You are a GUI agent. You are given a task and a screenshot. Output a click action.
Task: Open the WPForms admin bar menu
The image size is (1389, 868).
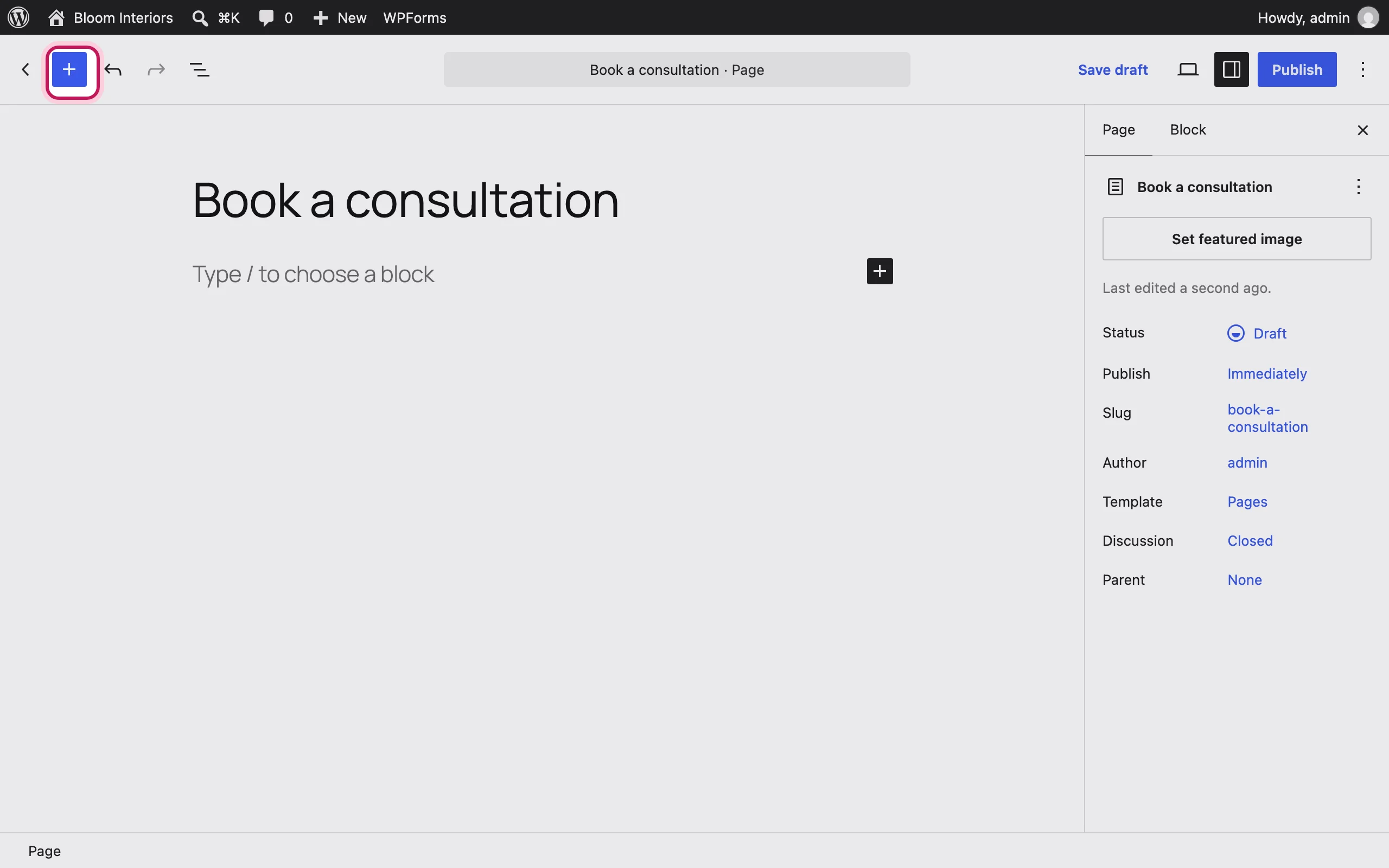point(415,18)
